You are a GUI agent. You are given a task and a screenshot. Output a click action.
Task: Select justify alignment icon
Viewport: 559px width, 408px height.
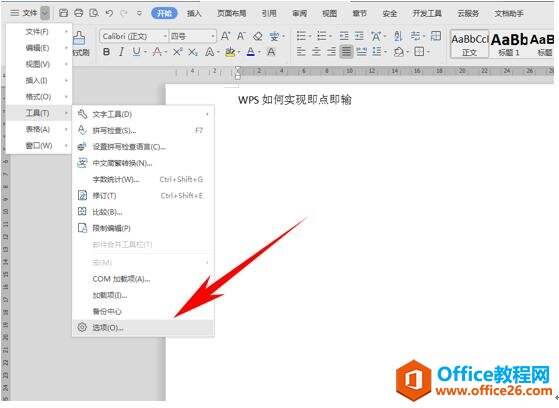tap(346, 52)
